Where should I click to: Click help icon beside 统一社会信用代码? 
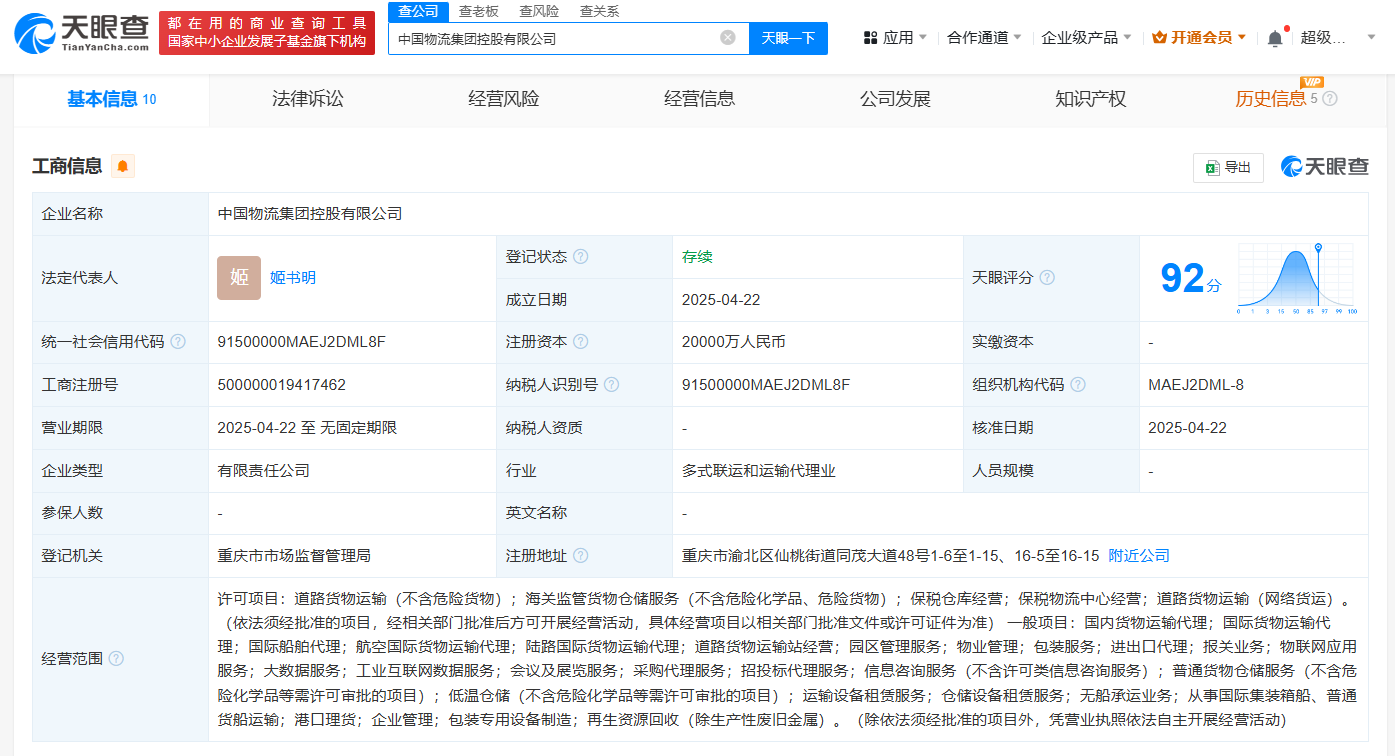tap(178, 342)
